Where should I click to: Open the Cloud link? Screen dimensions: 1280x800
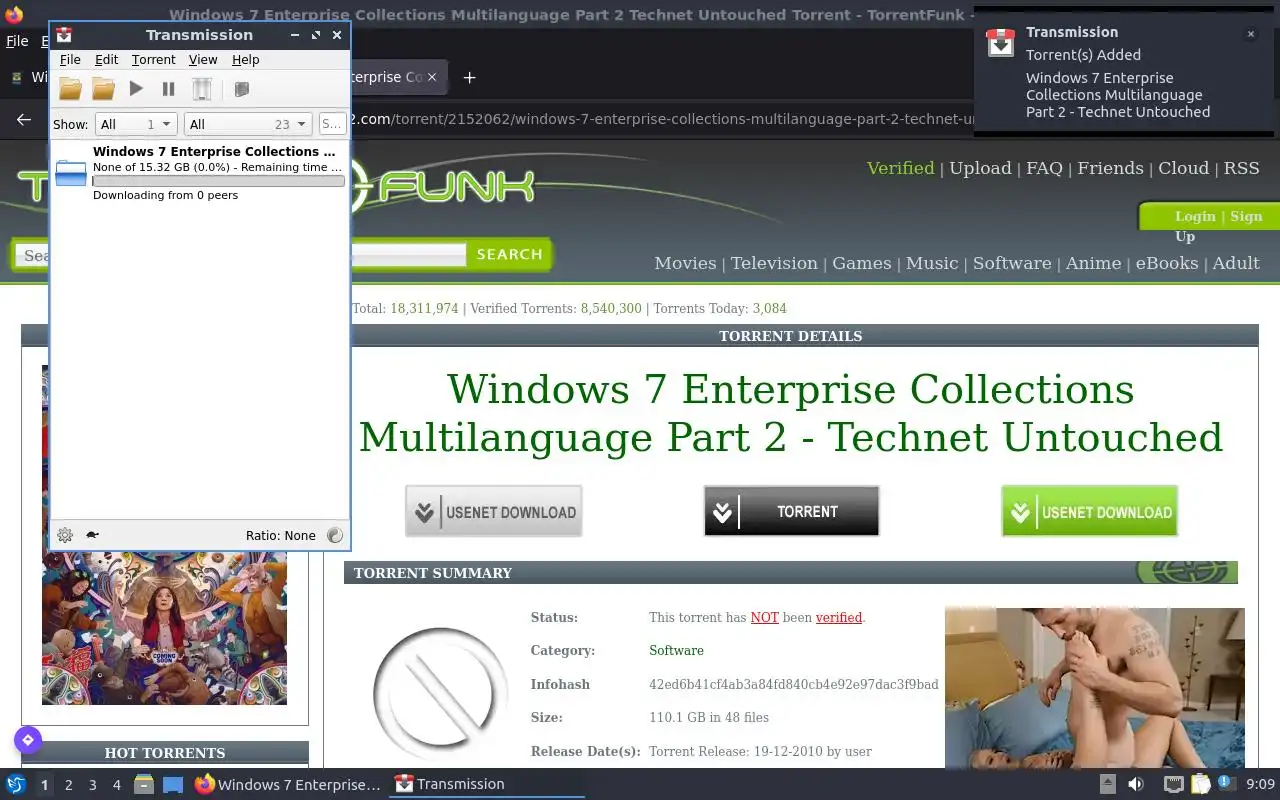[x=1183, y=168]
